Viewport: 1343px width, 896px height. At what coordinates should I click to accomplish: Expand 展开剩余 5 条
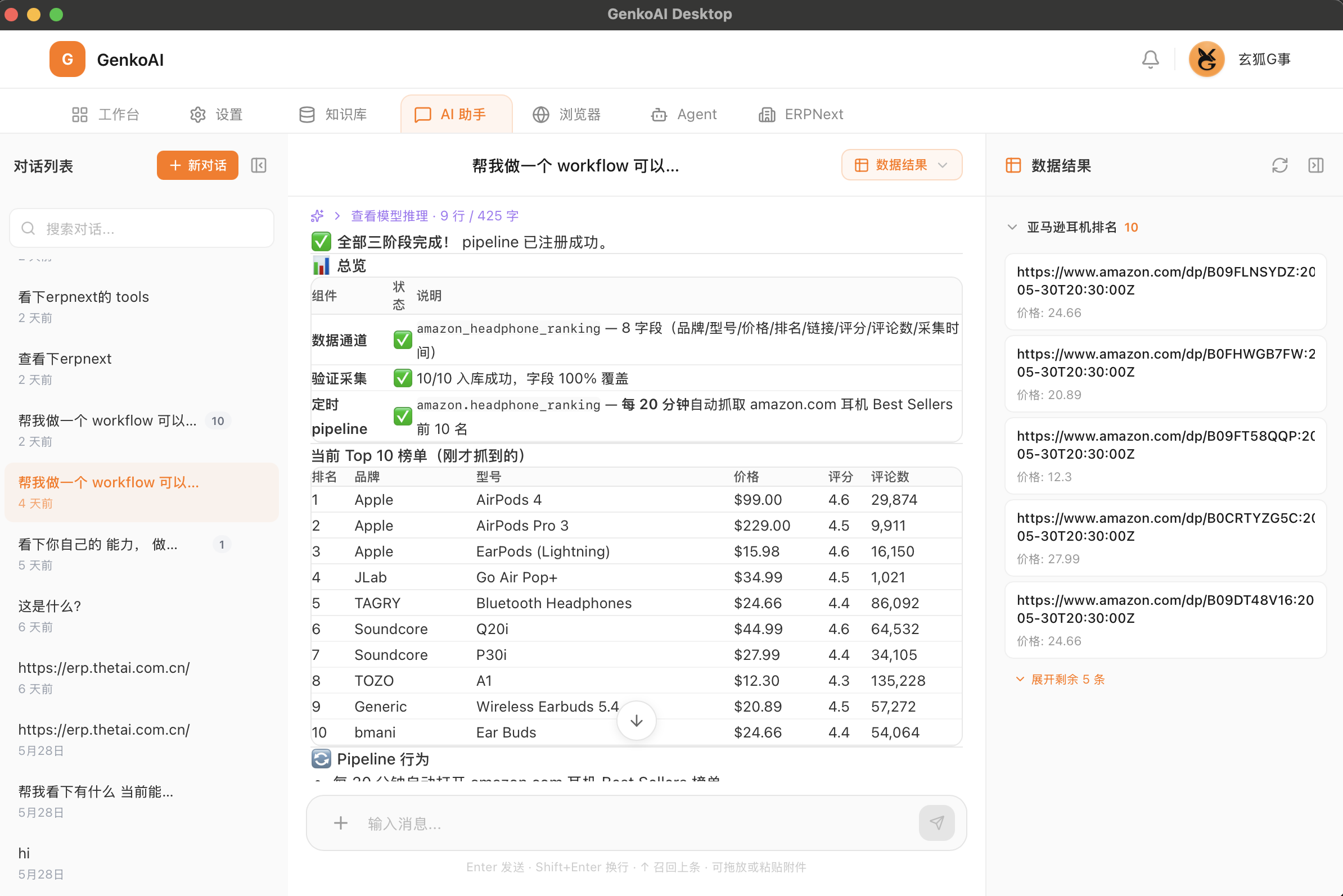(x=1061, y=680)
